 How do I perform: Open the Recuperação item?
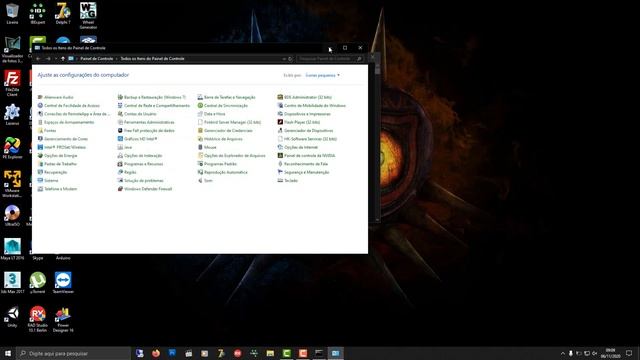tap(52, 172)
